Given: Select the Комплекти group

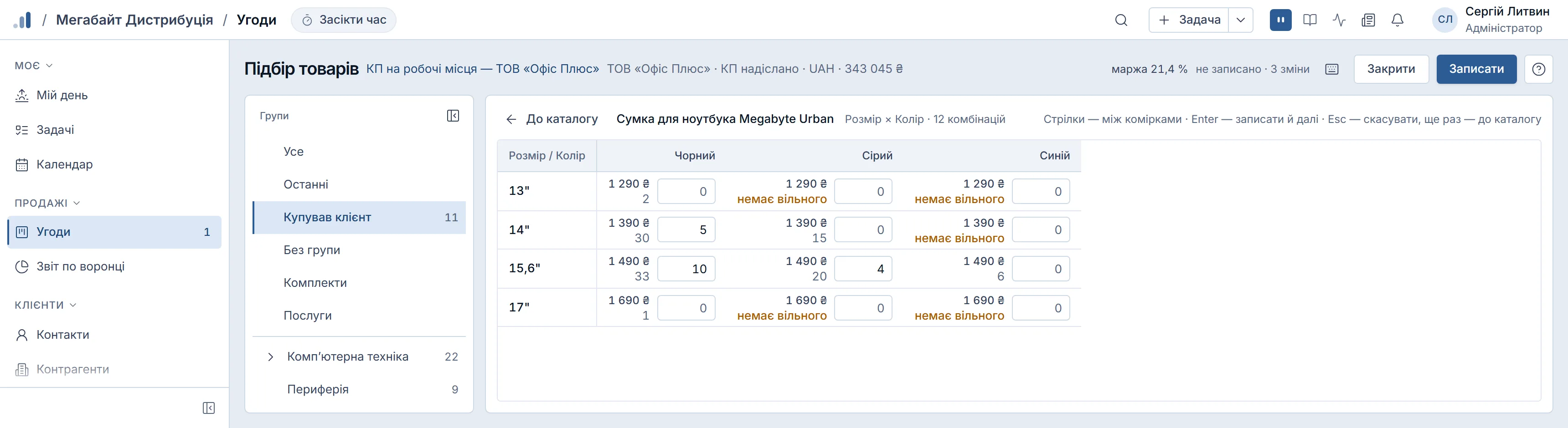Looking at the screenshot, I should (x=359, y=283).
